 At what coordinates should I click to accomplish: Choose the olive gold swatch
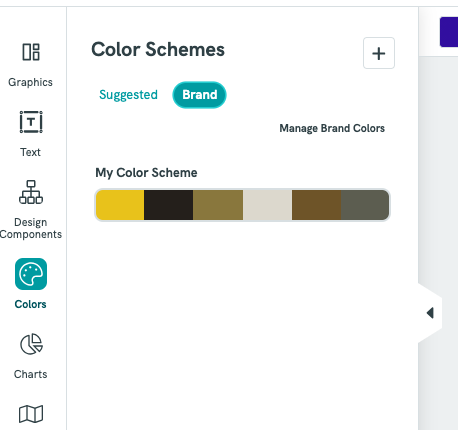(x=218, y=205)
